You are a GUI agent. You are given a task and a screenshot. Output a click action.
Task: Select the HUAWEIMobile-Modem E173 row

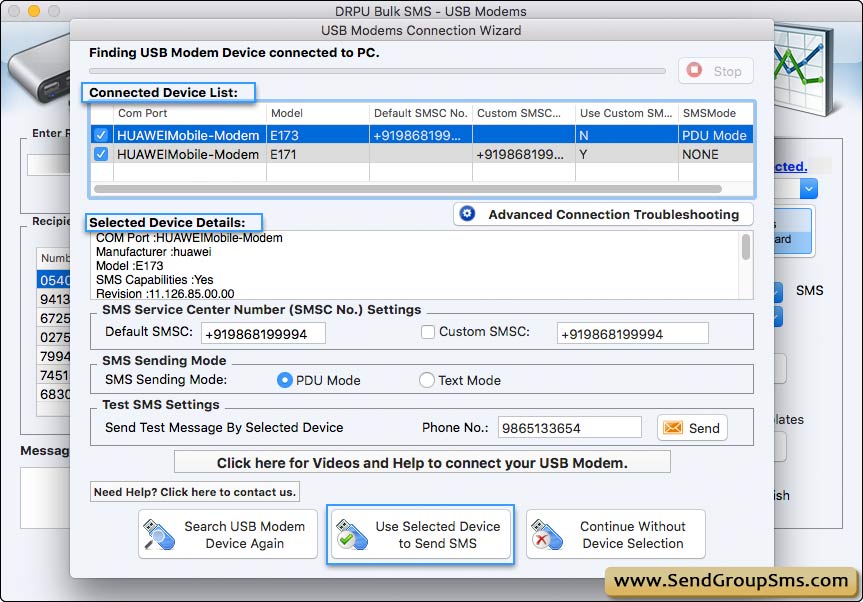422,135
